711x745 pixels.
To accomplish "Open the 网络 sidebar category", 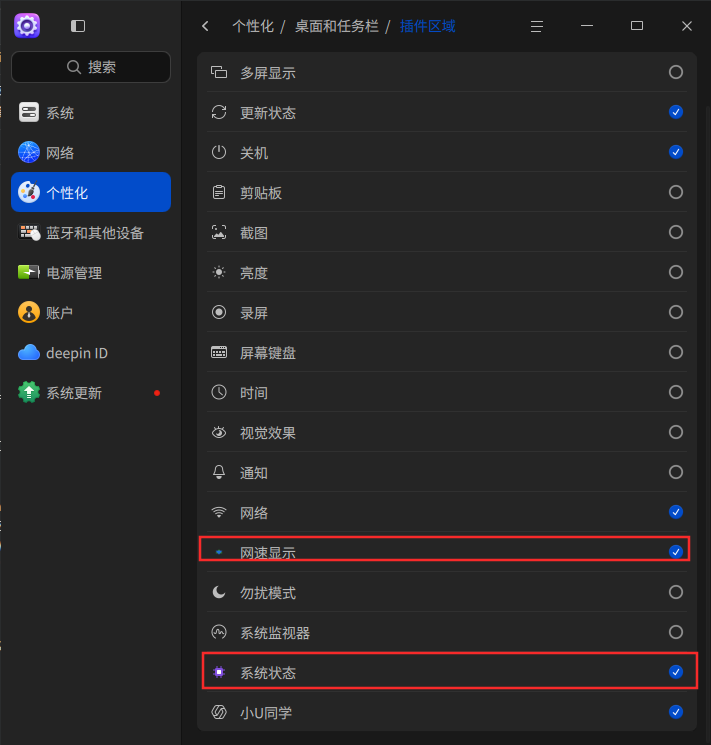I will 91,153.
